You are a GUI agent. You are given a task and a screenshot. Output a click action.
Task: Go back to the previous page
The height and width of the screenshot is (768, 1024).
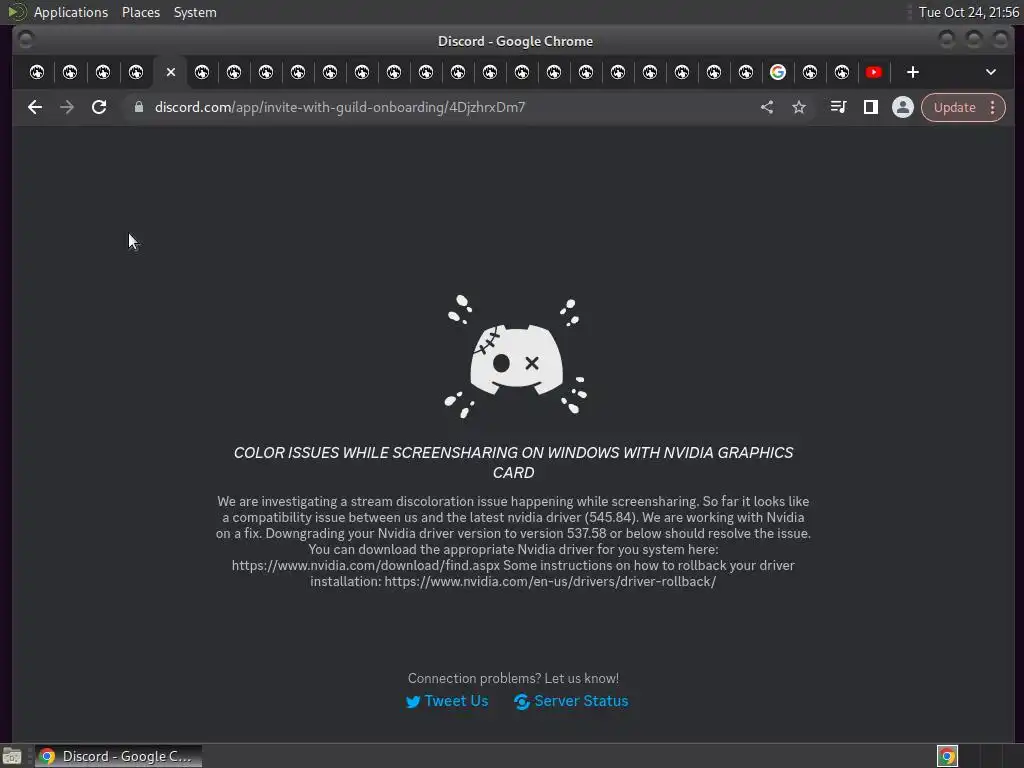tap(35, 107)
